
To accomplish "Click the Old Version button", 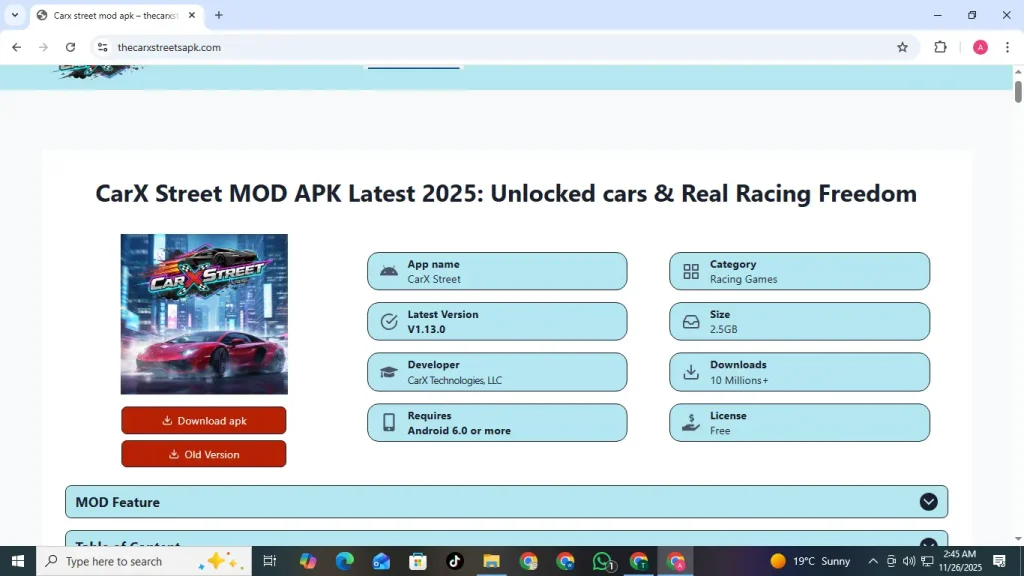I will (x=204, y=454).
